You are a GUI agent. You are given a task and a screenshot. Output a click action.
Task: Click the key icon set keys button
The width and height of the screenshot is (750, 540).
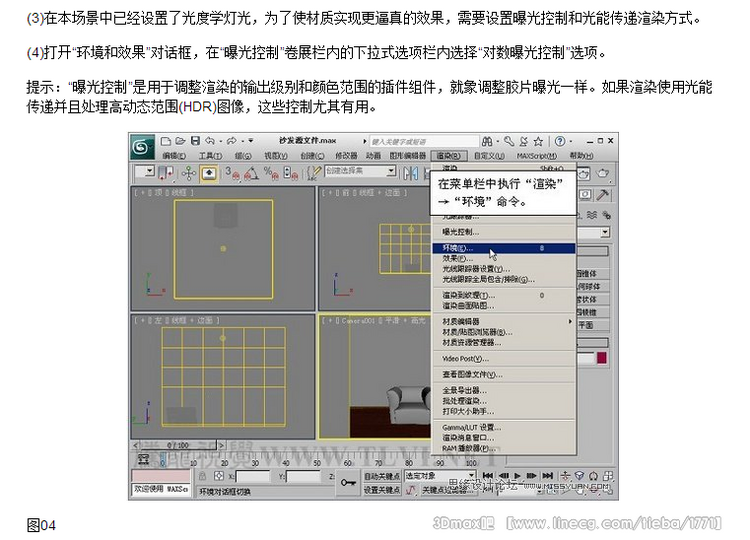[348, 482]
